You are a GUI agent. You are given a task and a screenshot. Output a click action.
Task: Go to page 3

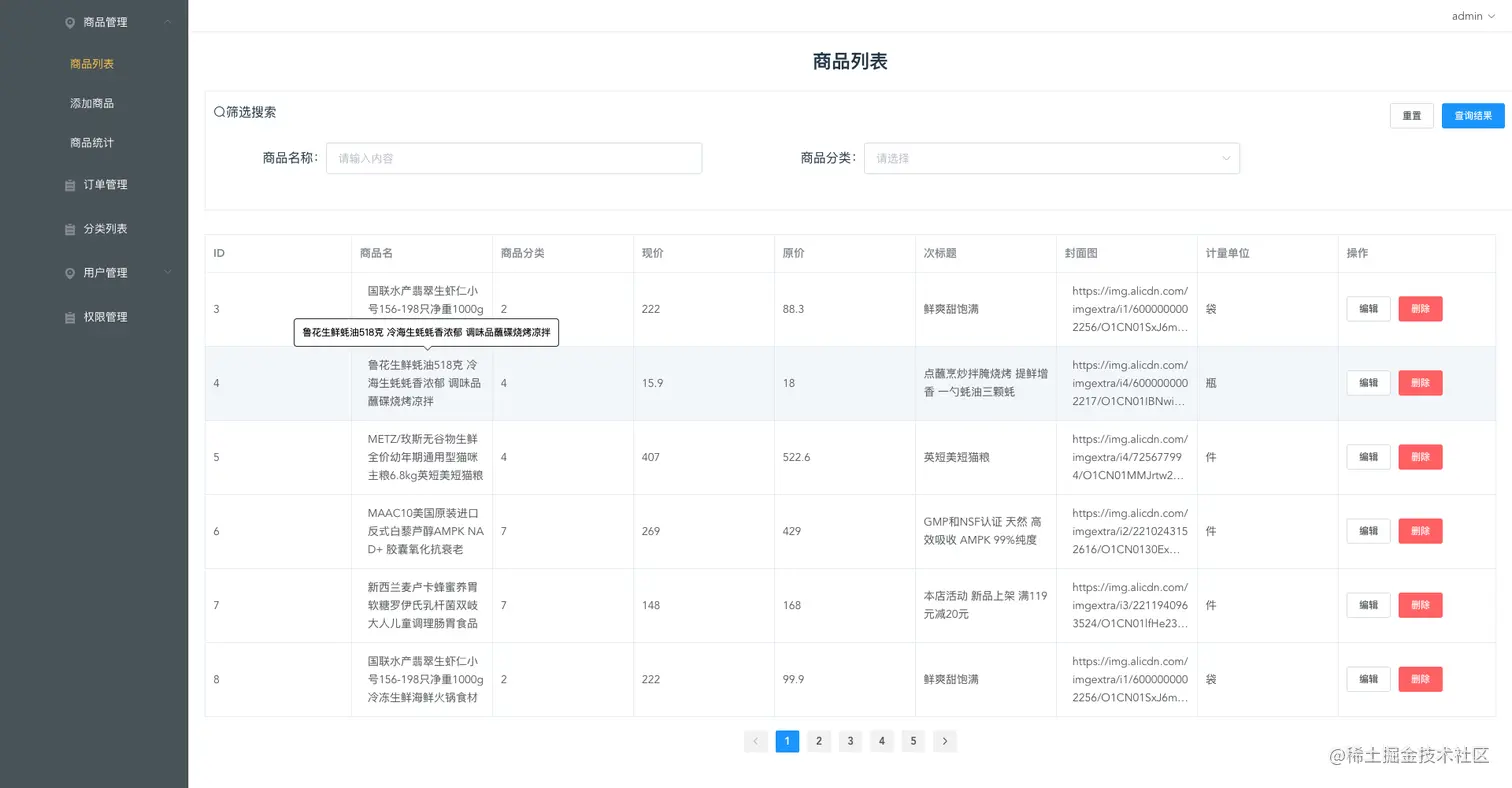[850, 741]
